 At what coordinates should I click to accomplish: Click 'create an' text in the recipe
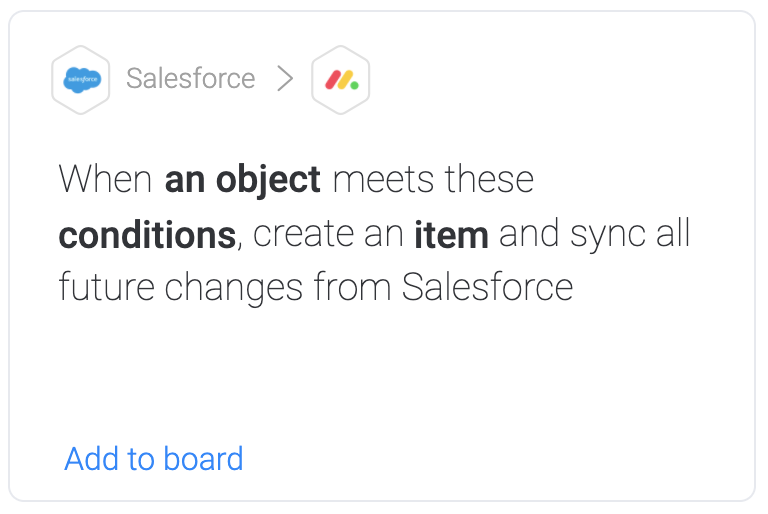point(328,234)
